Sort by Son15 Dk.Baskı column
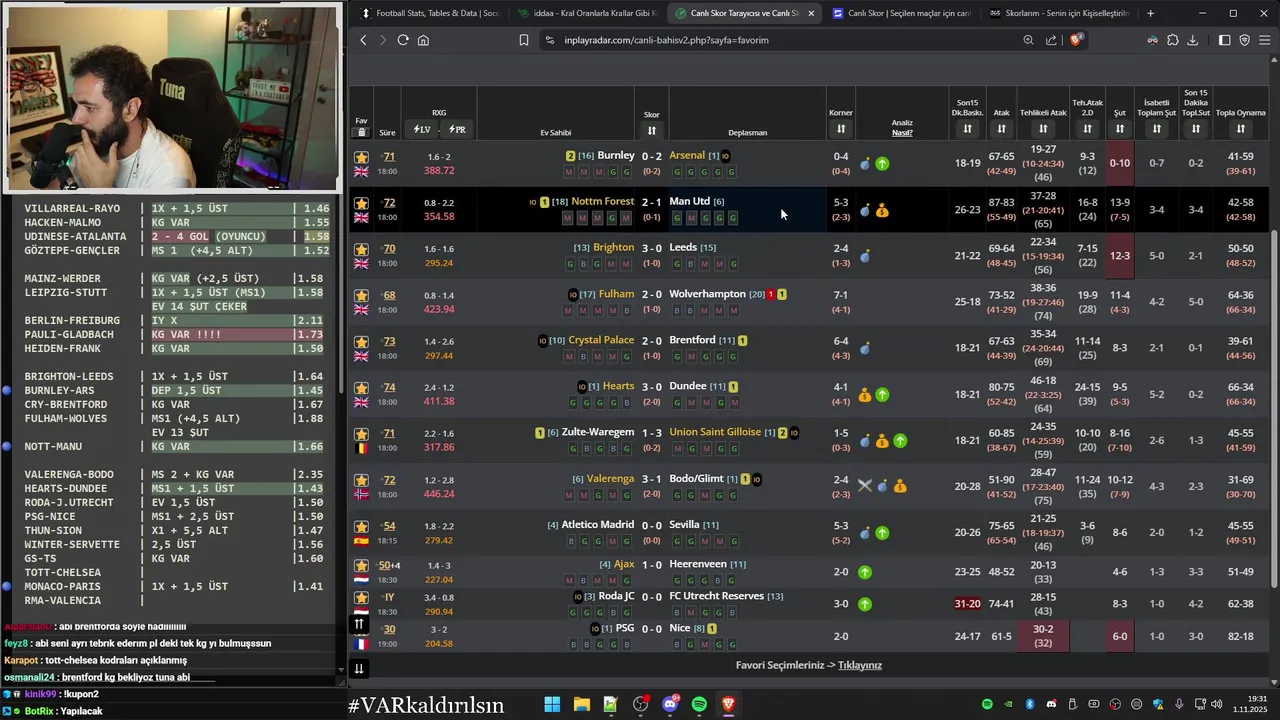This screenshot has height=720, width=1280. point(967,129)
